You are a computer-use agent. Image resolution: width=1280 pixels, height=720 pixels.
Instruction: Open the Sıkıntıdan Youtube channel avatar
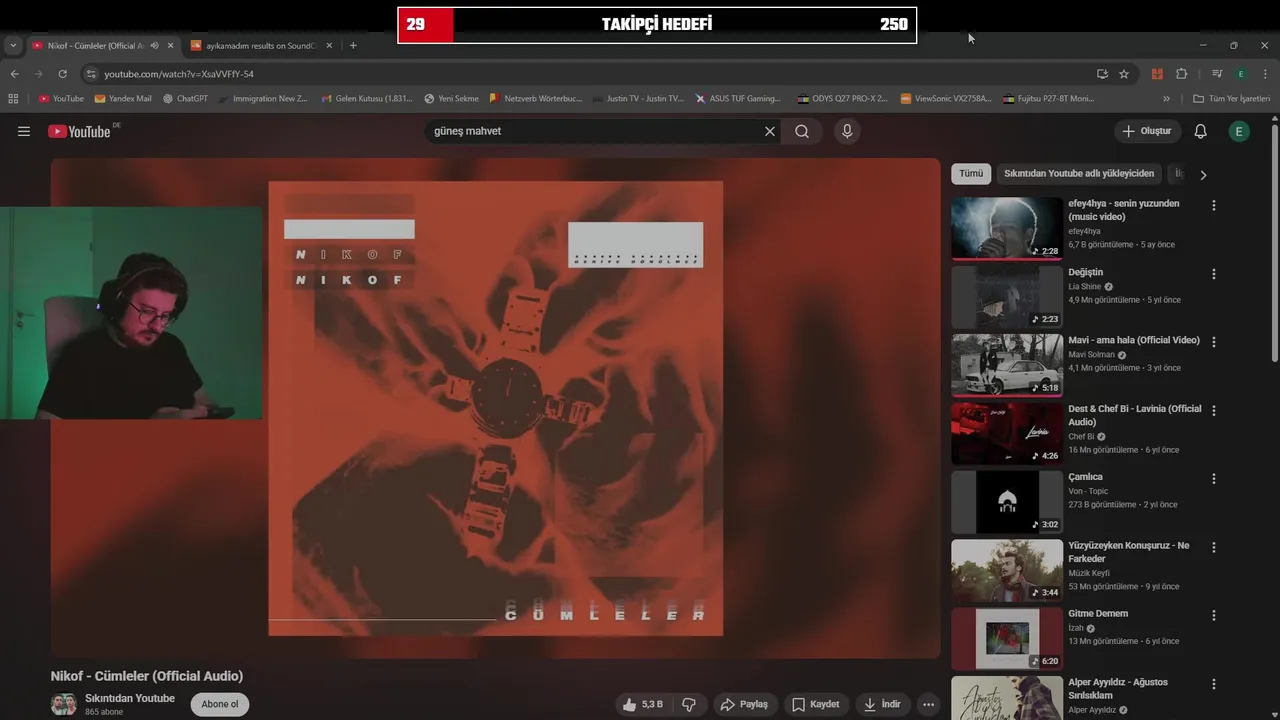64,704
